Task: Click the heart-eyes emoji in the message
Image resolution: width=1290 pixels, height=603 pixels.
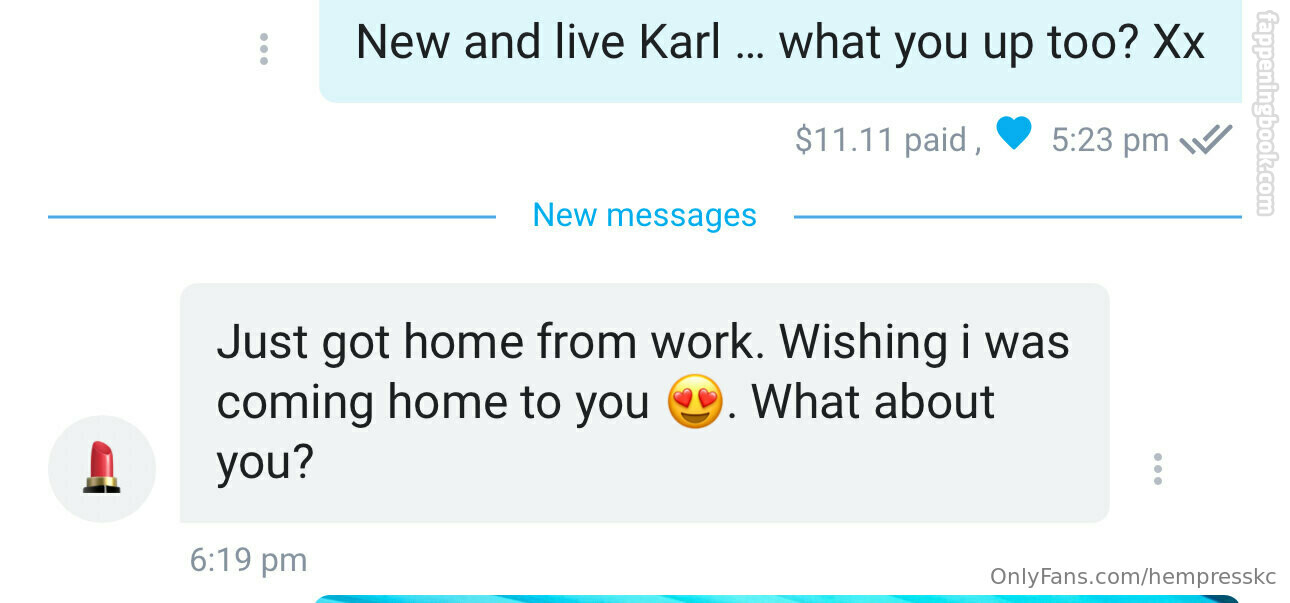Action: click(x=694, y=402)
